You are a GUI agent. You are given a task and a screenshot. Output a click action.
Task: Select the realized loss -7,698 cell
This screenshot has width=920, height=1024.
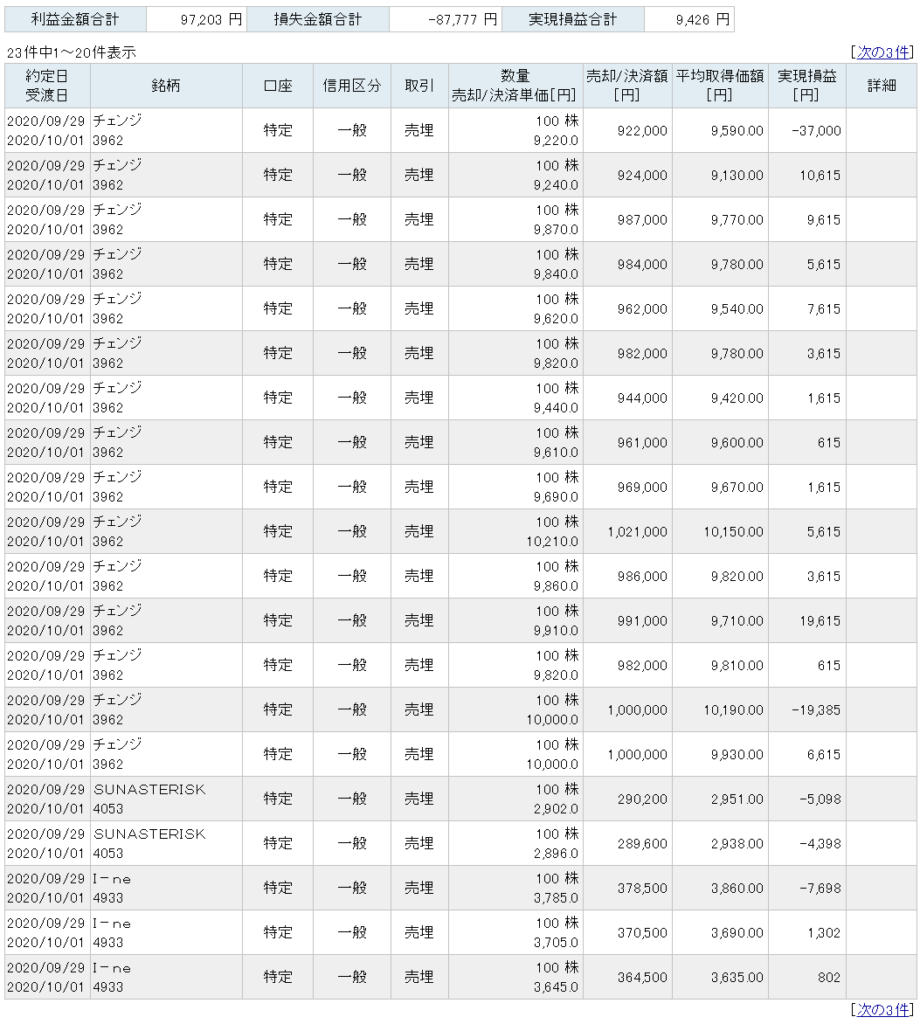pos(807,888)
